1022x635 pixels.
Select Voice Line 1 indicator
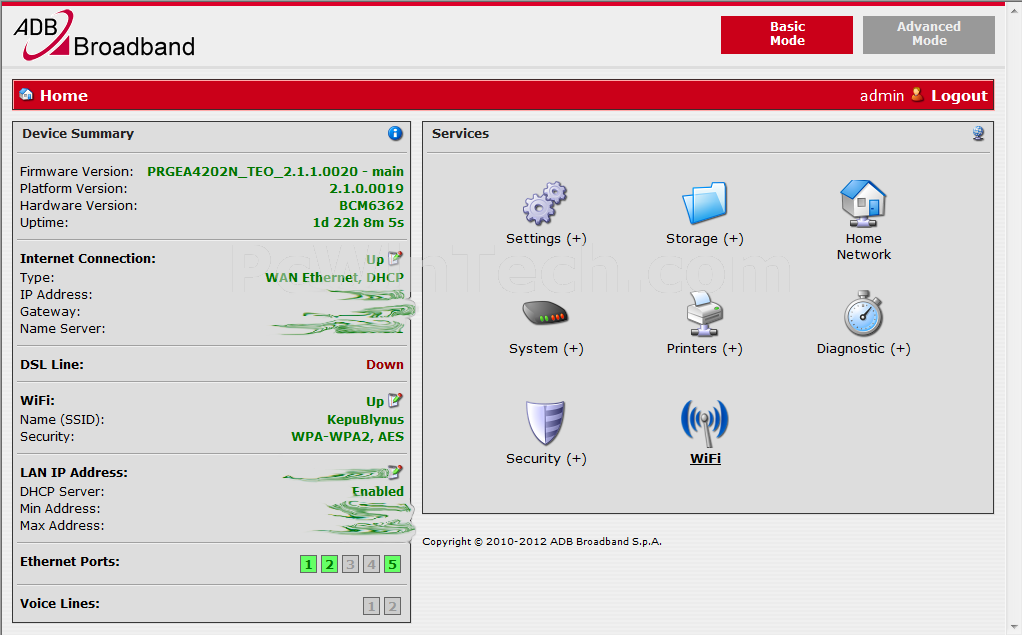pyautogui.click(x=371, y=606)
